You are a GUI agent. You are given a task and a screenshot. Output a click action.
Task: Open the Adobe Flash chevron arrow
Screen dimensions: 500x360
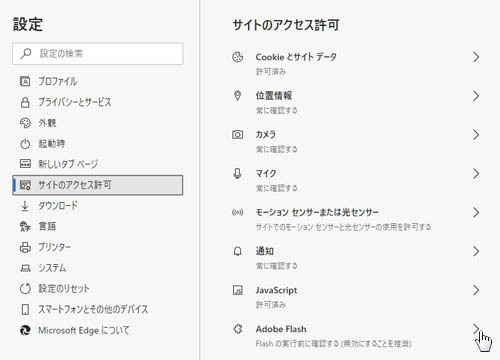[x=476, y=329]
